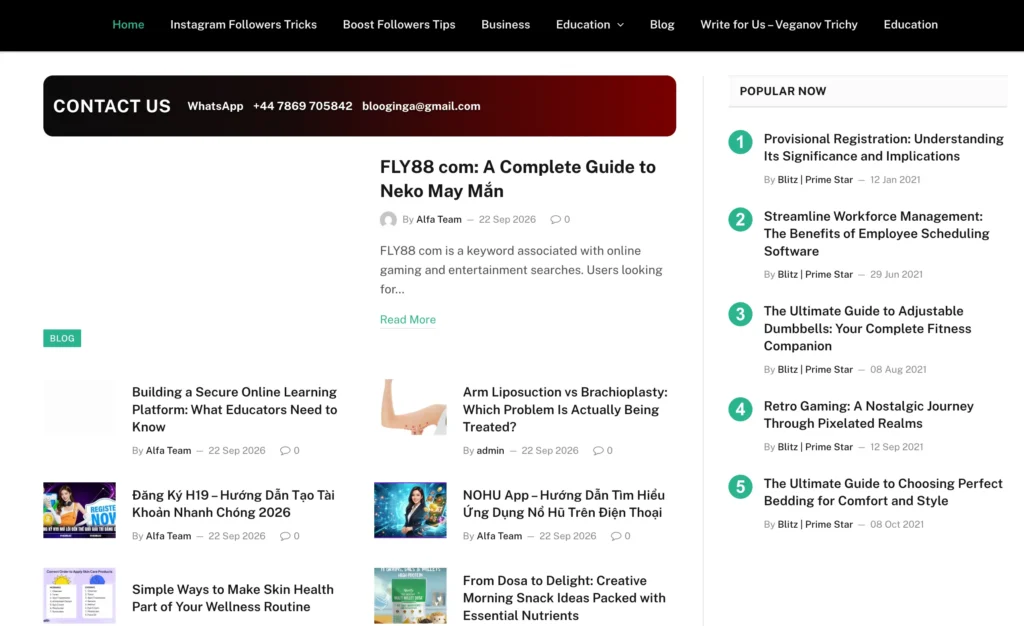The image size is (1024, 626).
Task: Open Ultimate Guide to Adjustable Dumbbells article
Action: pos(867,328)
